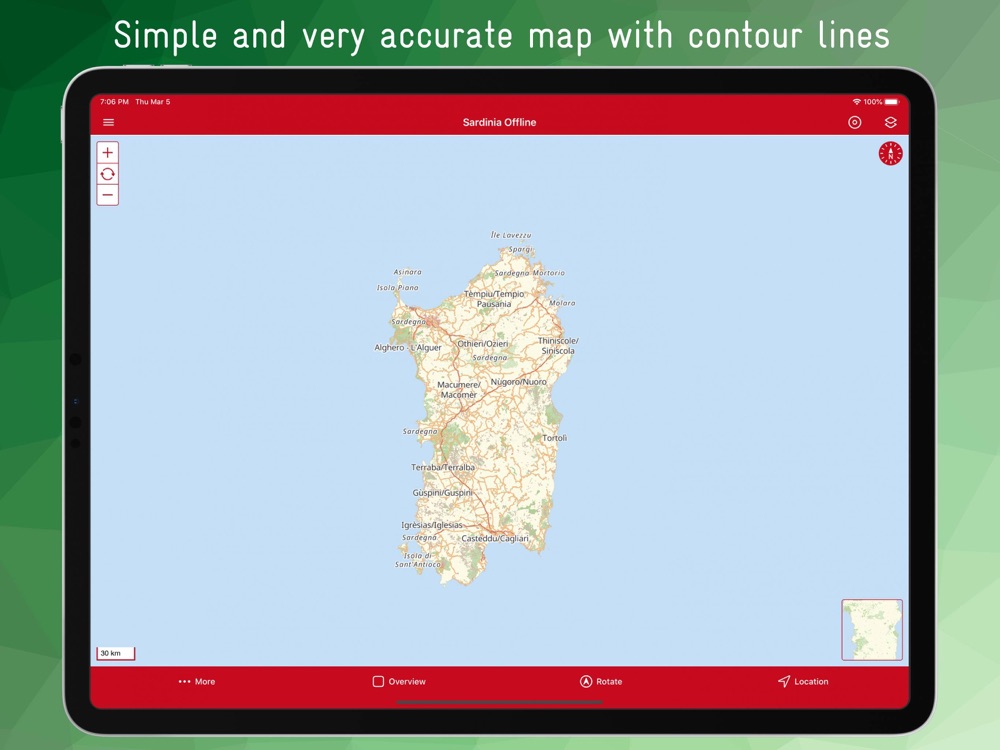Zoom in with the plus button
The height and width of the screenshot is (750, 1000).
coord(108,152)
